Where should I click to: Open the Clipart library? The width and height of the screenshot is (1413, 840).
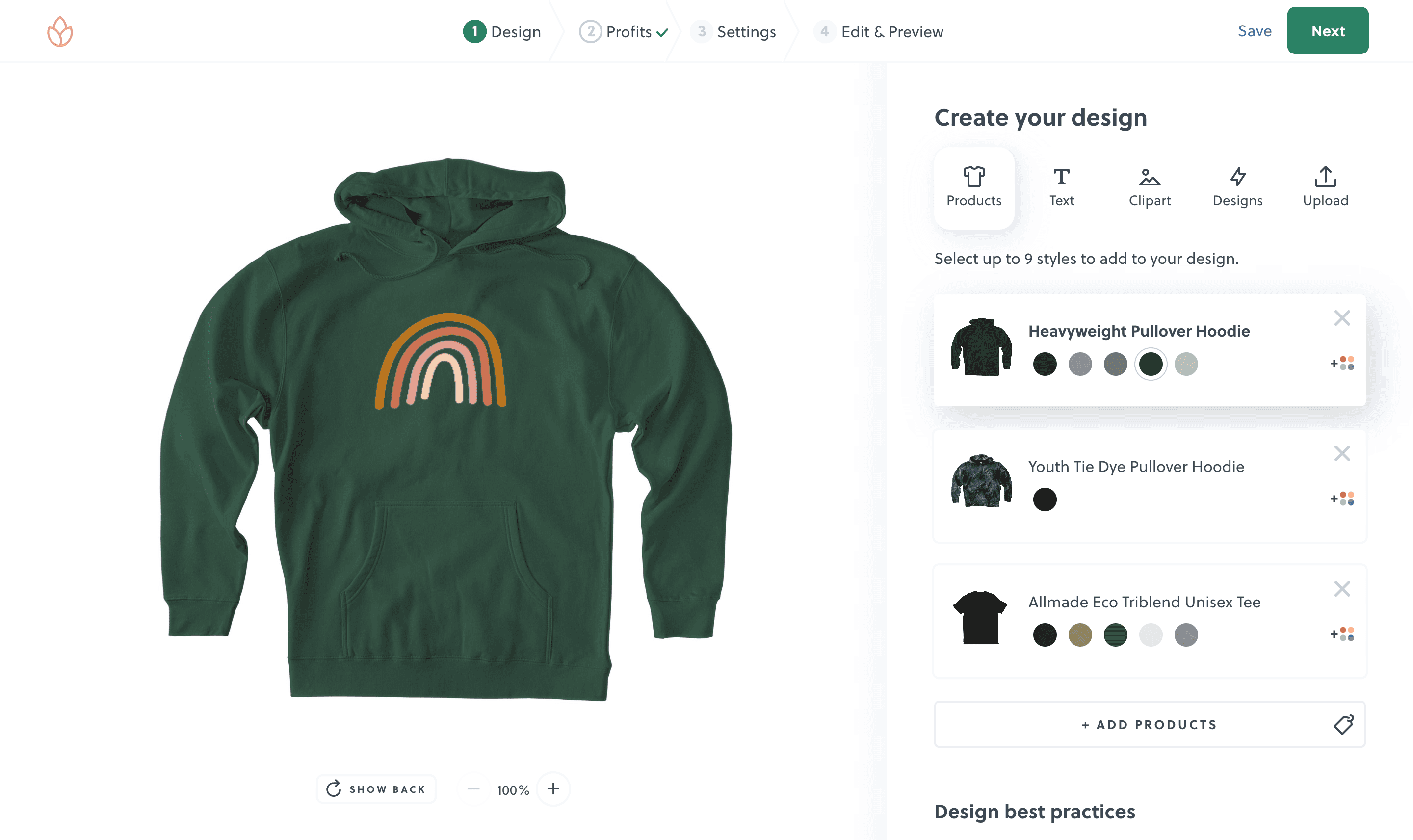[x=1150, y=188]
